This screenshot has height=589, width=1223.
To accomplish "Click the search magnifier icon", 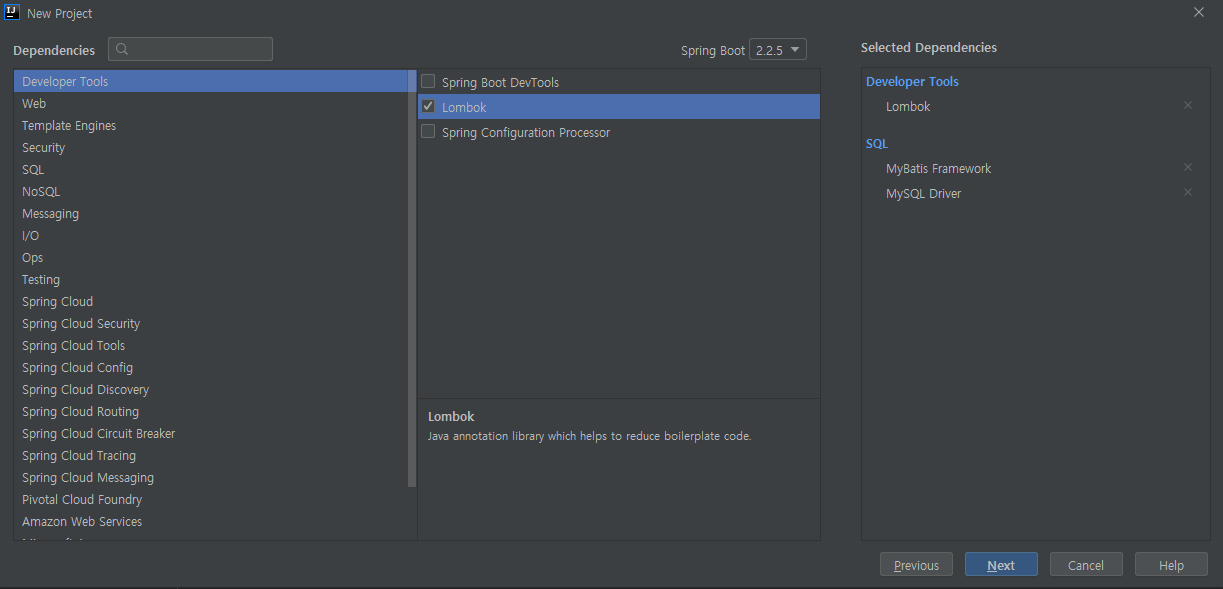I will (122, 49).
